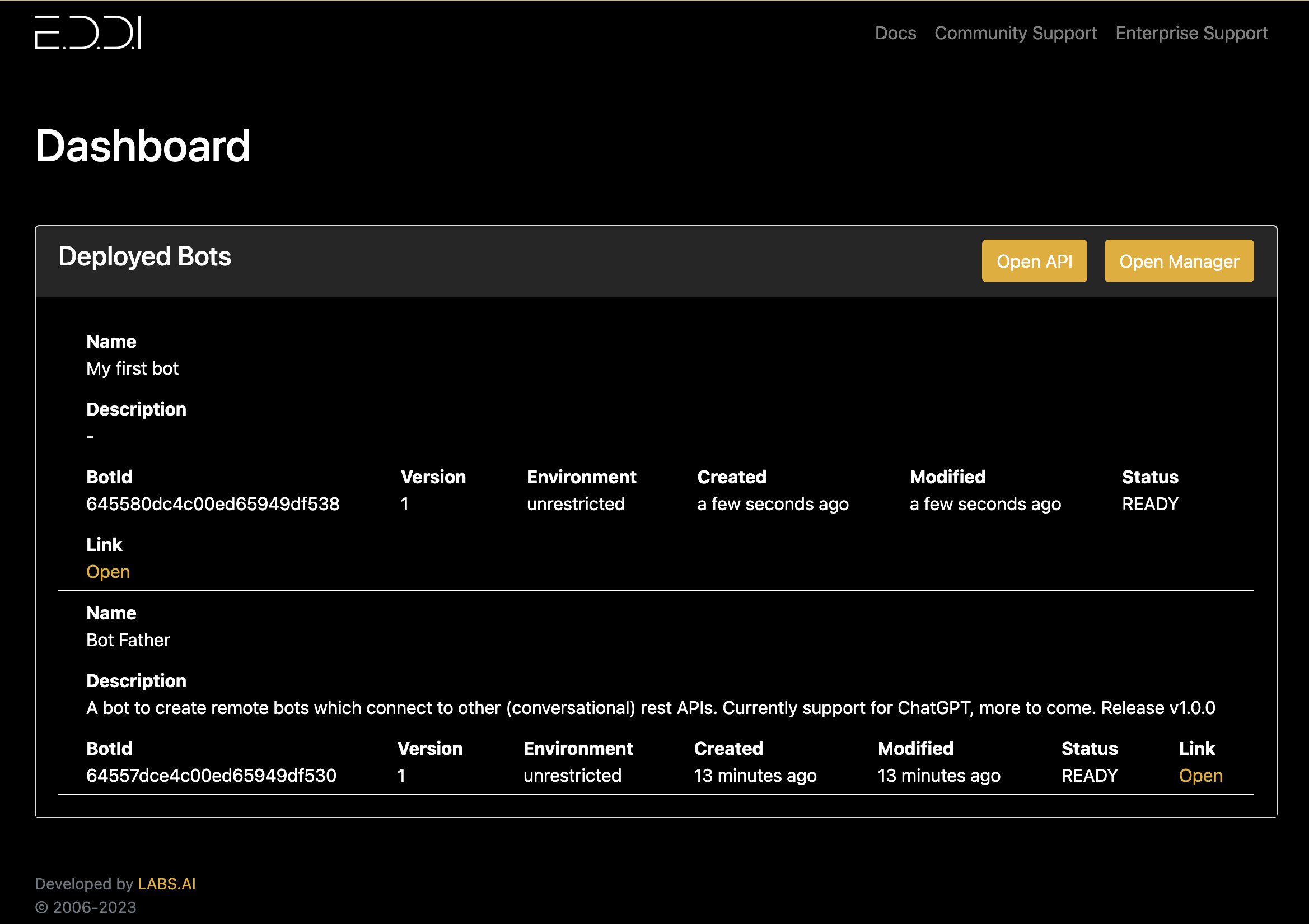Go to Community Support page
Screen dimensions: 1309x924
(1016, 33)
